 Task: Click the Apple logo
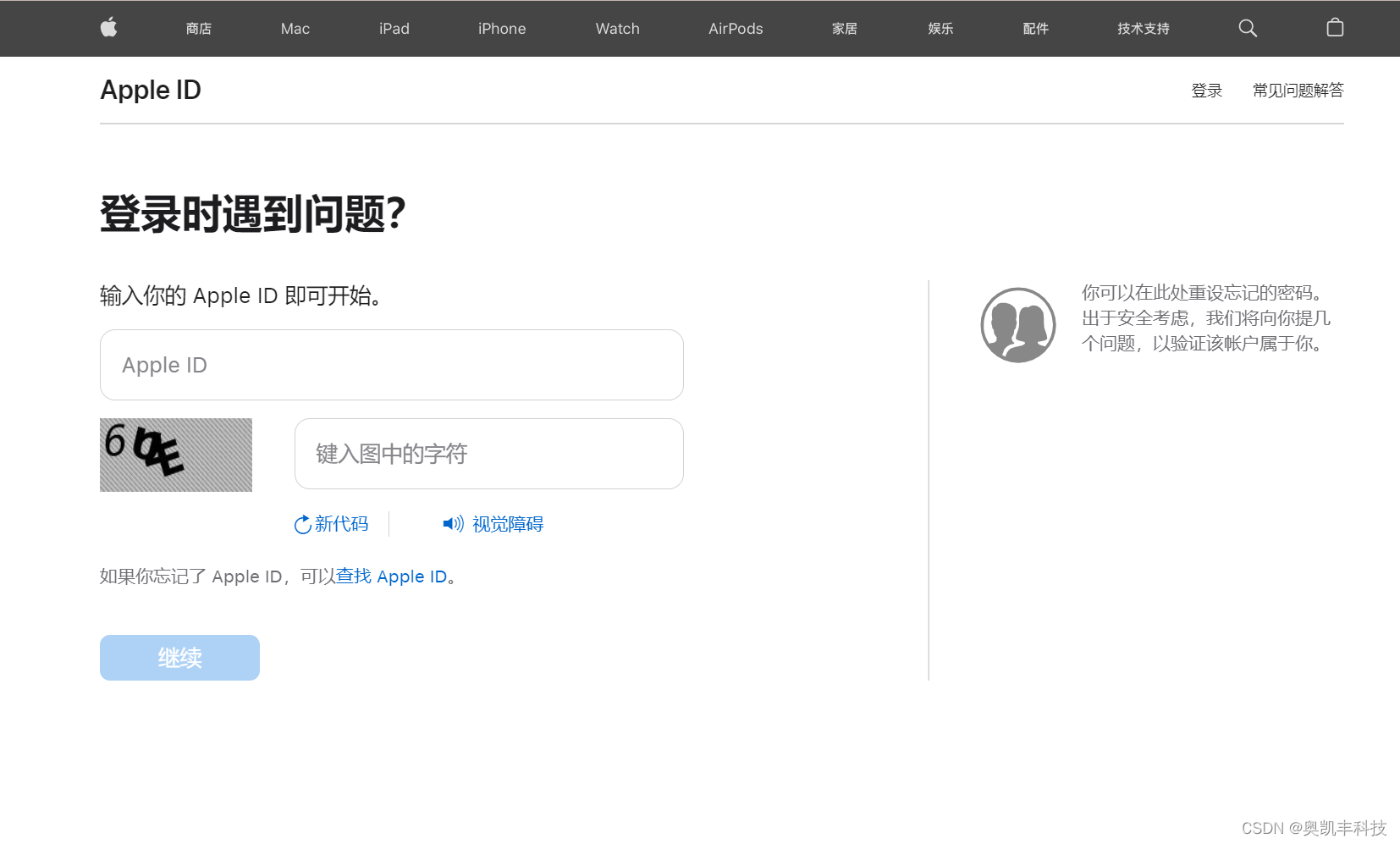(108, 28)
